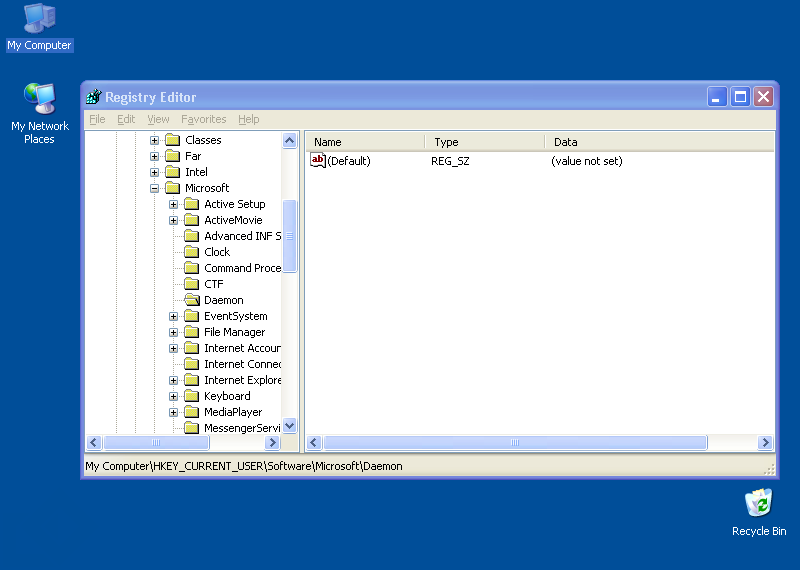Click tree pane vertical scrollbar thumb
This screenshot has width=800, height=570.
click(289, 236)
